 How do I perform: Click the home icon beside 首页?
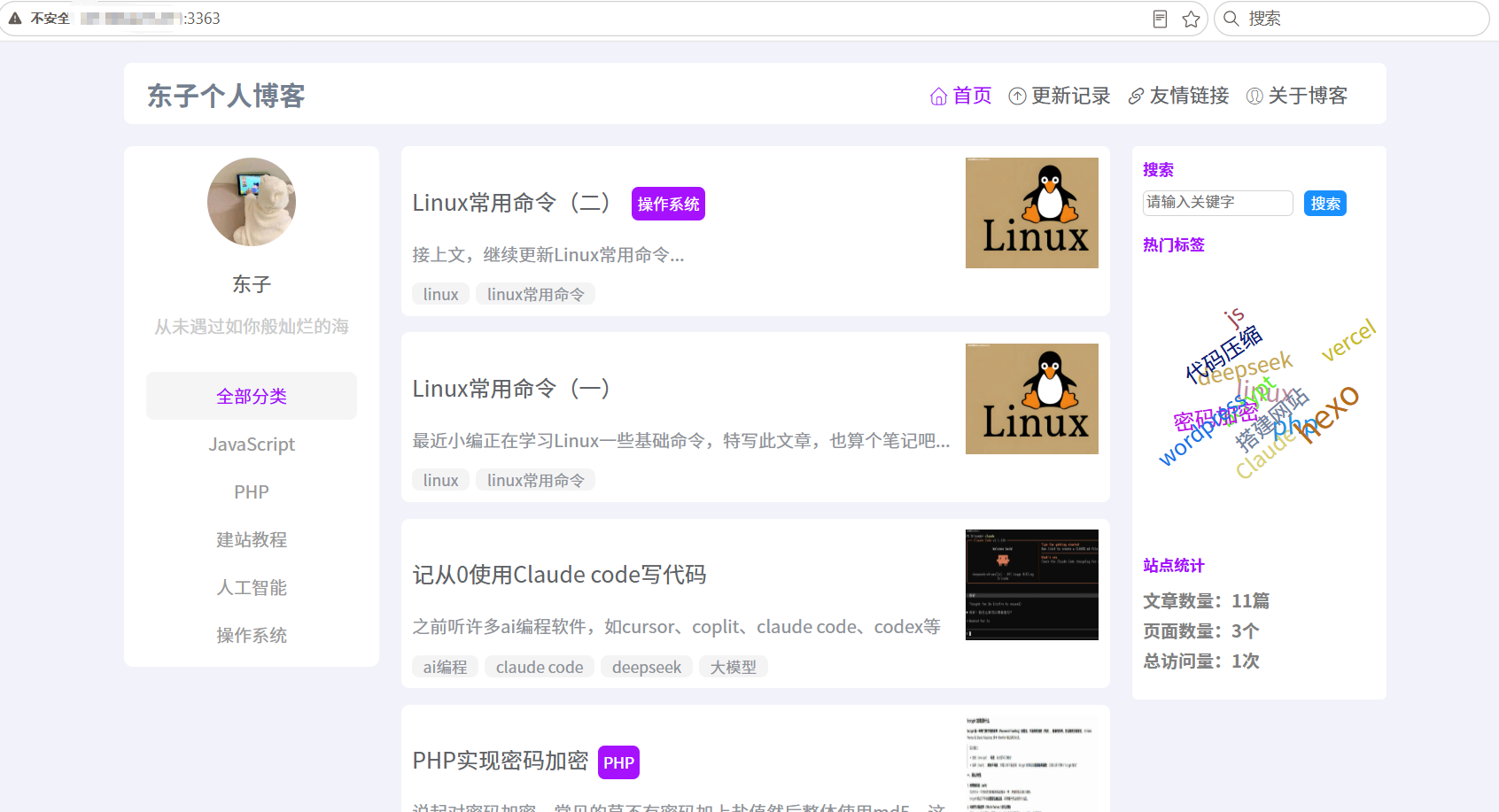tap(938, 97)
